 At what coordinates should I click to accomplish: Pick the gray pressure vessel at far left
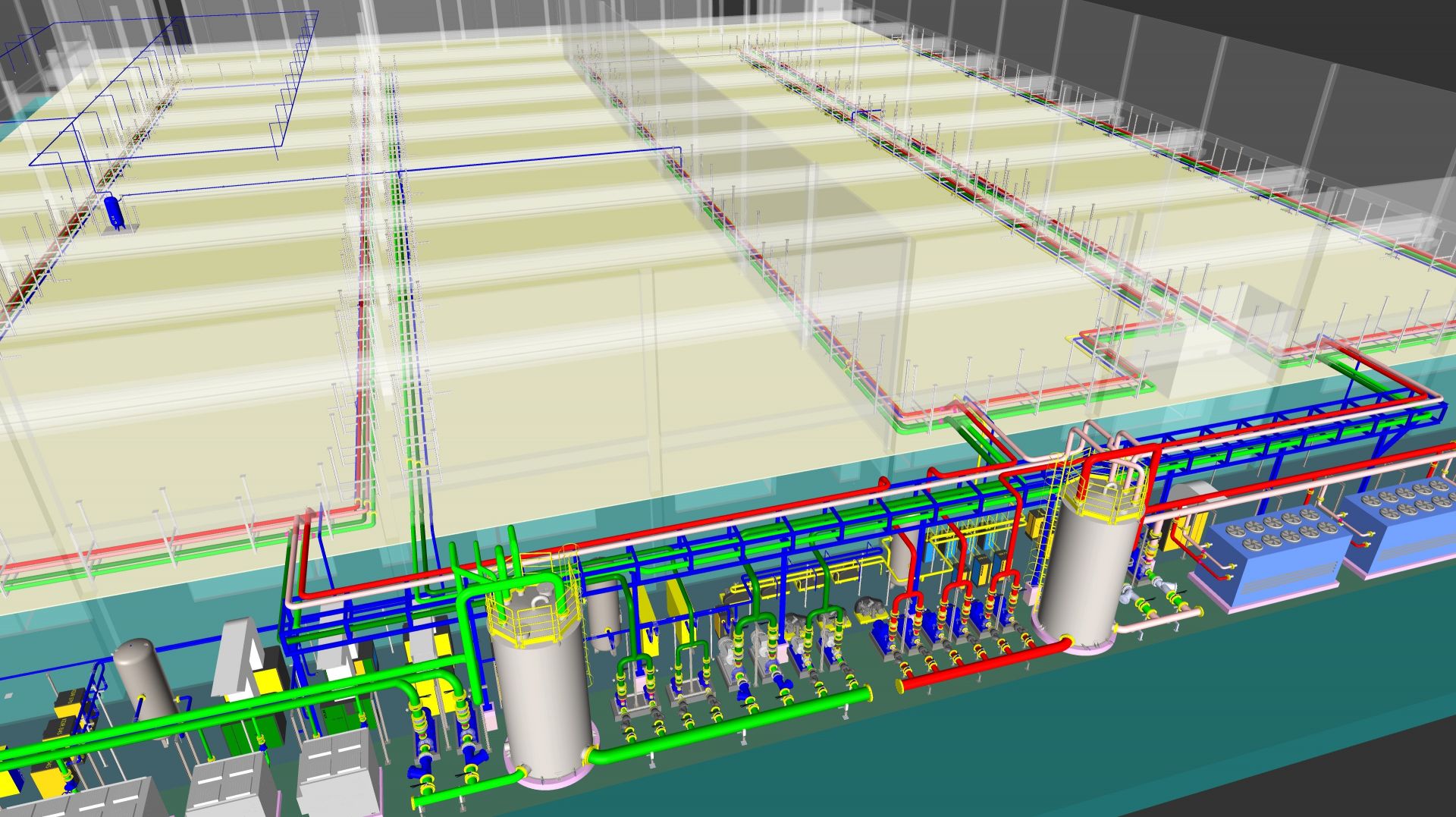coord(146,679)
